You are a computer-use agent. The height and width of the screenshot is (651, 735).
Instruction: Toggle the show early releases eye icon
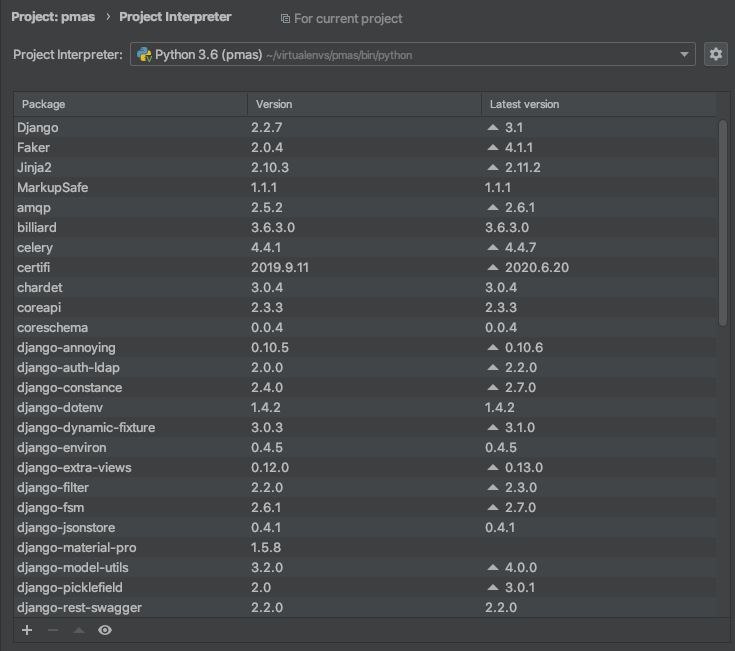[x=105, y=630]
